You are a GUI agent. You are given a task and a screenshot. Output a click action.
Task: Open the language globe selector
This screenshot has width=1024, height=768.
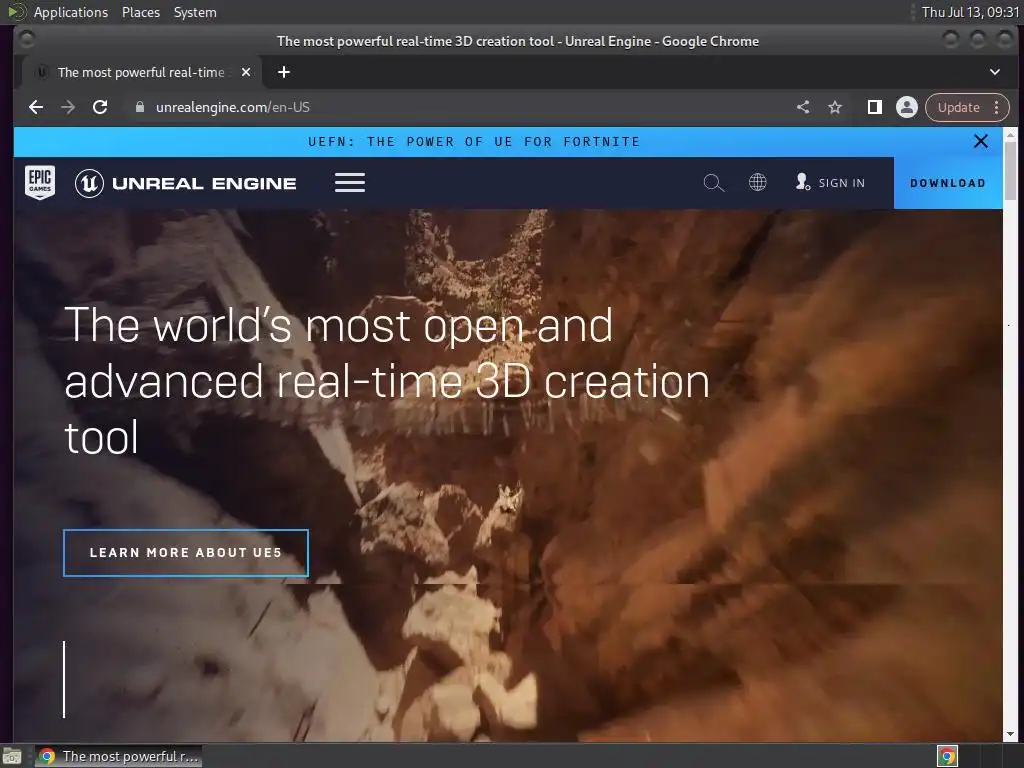[758, 182]
